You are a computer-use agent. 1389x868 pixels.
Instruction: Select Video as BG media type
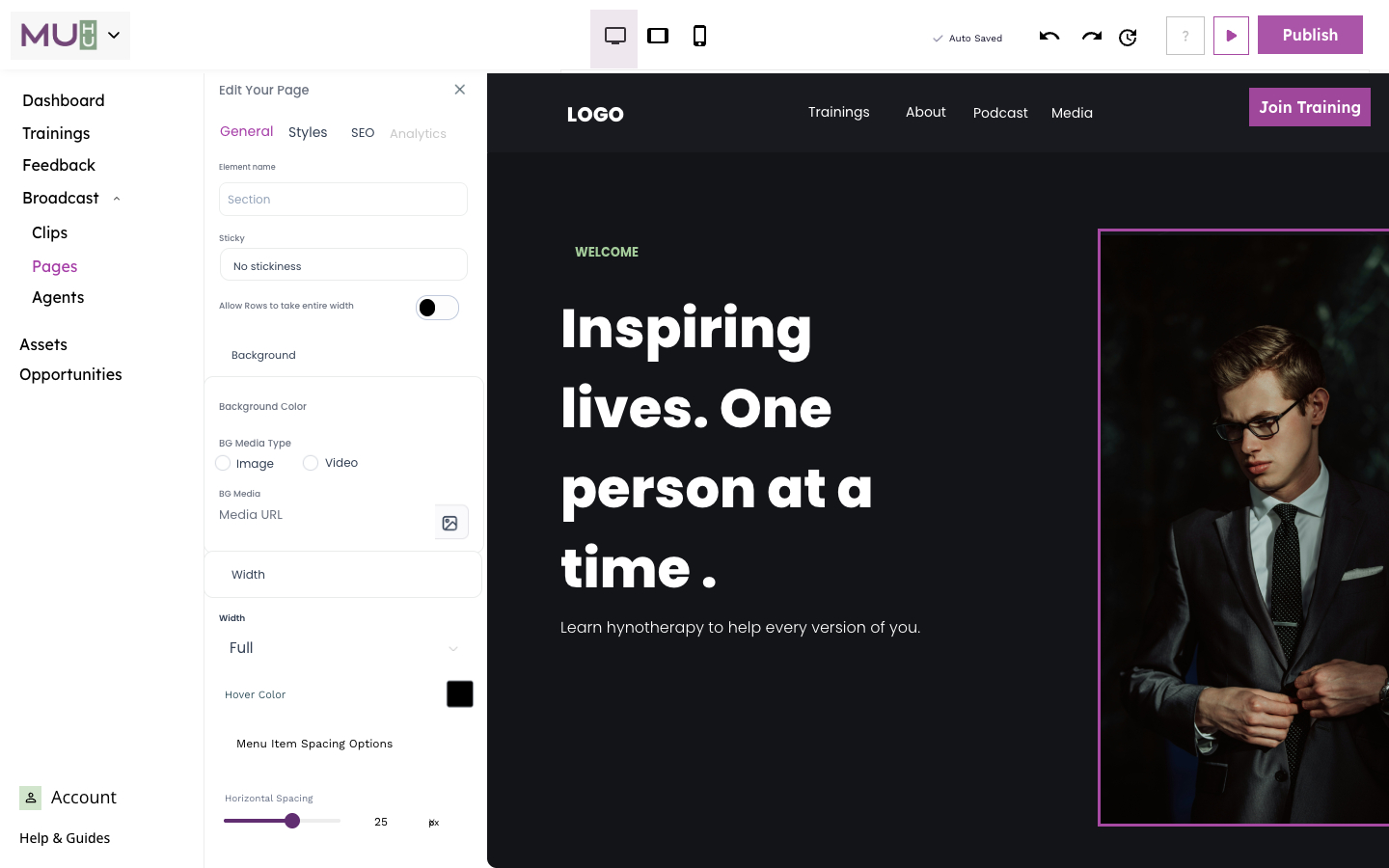[311, 463]
